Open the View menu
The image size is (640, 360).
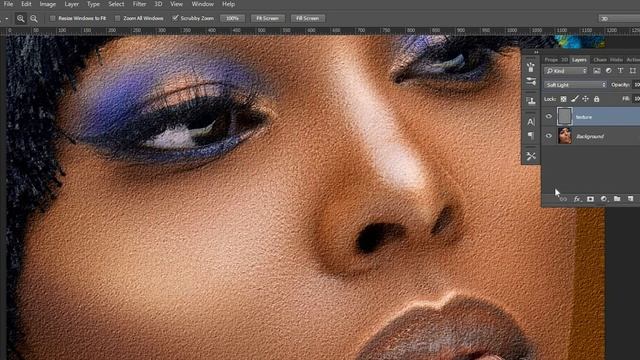coord(176,4)
